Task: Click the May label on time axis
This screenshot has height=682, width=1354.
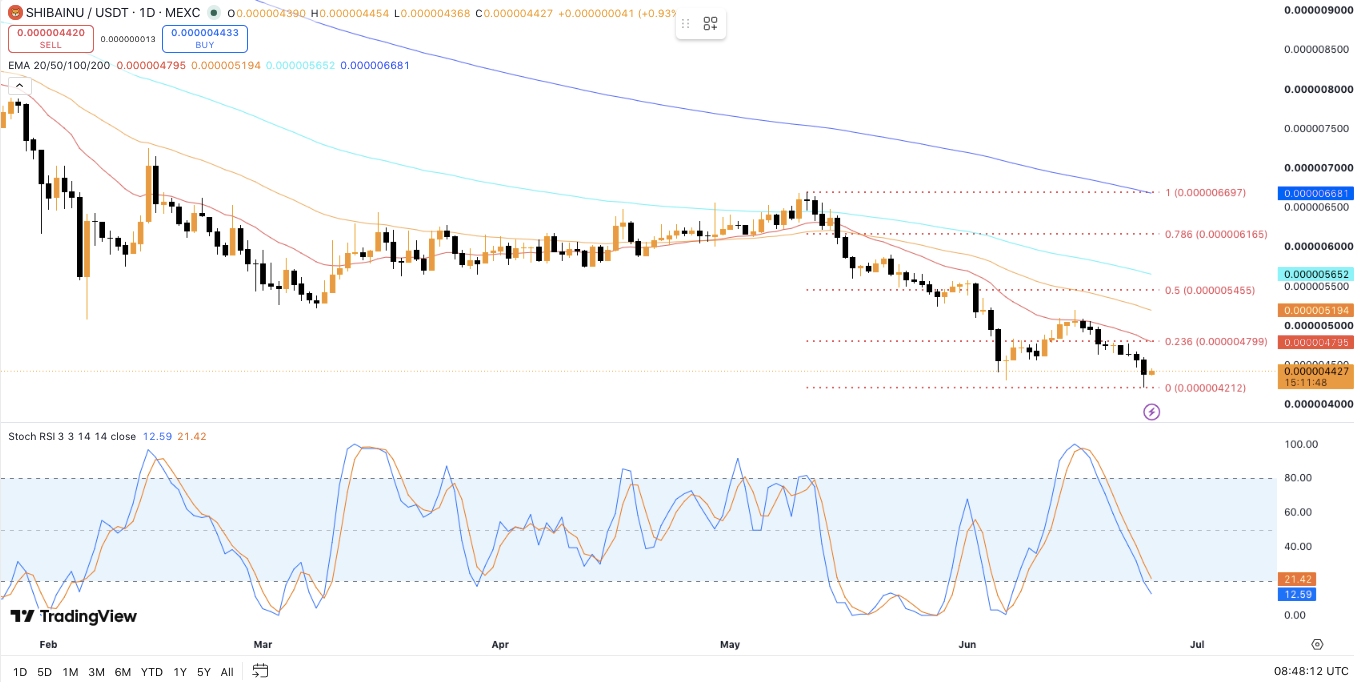Action: 730,645
